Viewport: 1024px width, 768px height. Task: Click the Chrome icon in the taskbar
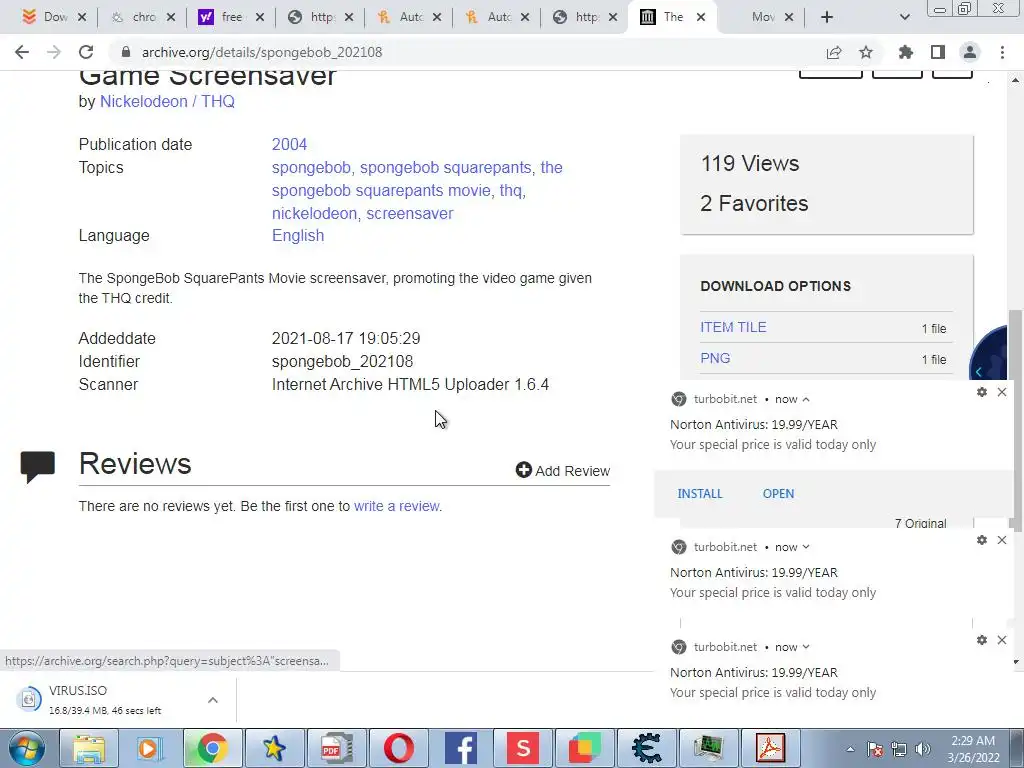[x=212, y=748]
